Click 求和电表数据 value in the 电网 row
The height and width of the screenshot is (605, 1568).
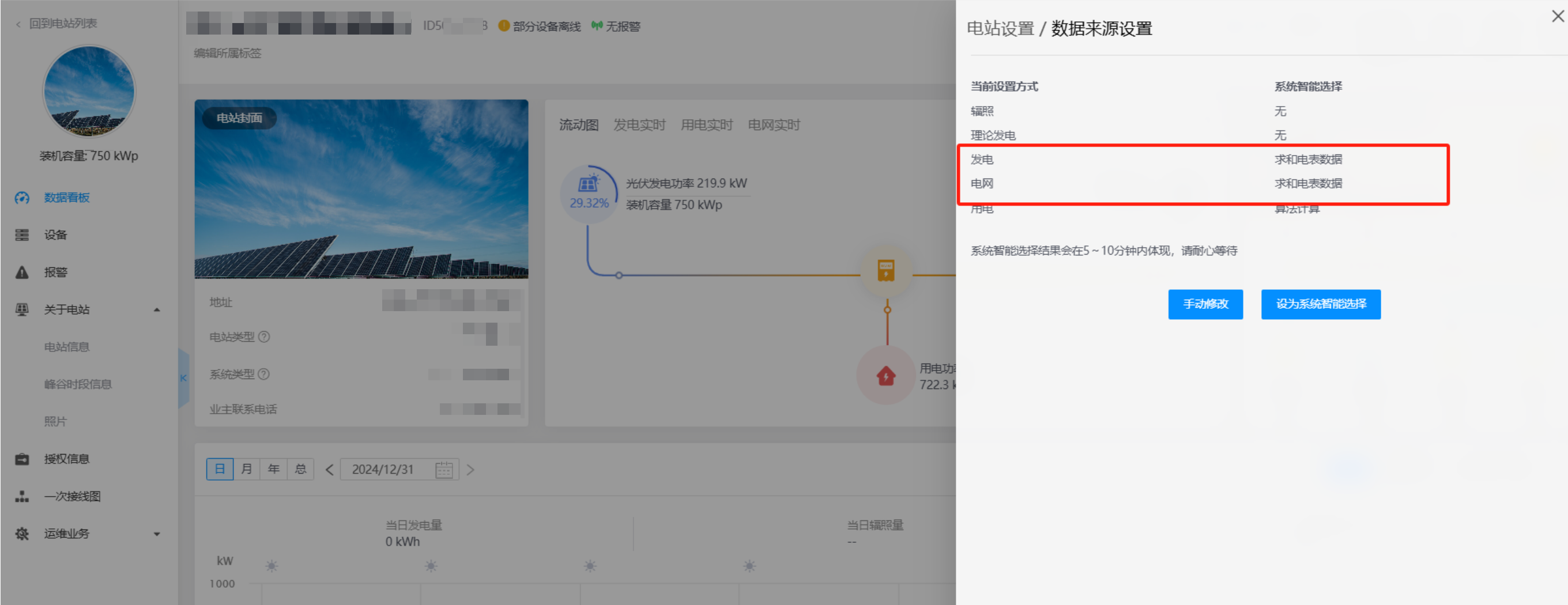point(1308,184)
